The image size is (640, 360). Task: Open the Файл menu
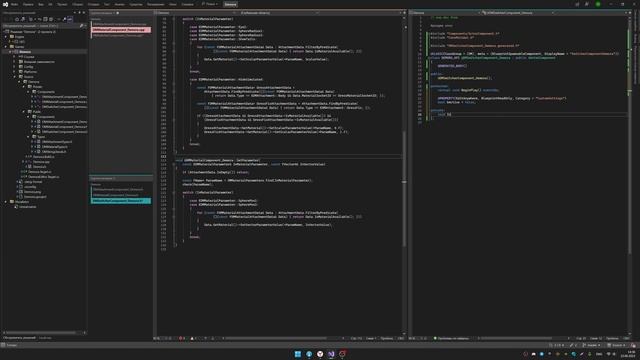[x=14, y=4]
